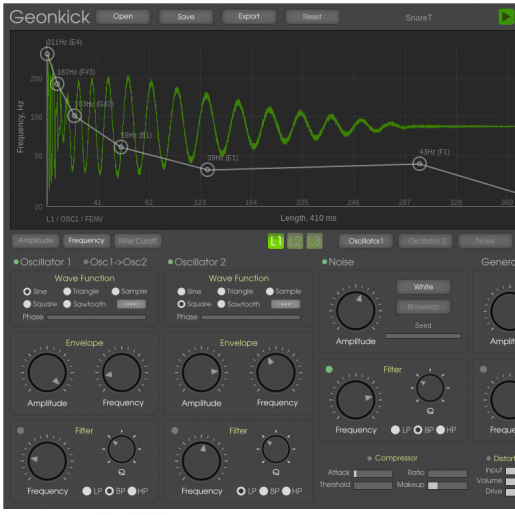
Task: Select Sawtooth wave for Oscillator 2
Action: pos(221,304)
